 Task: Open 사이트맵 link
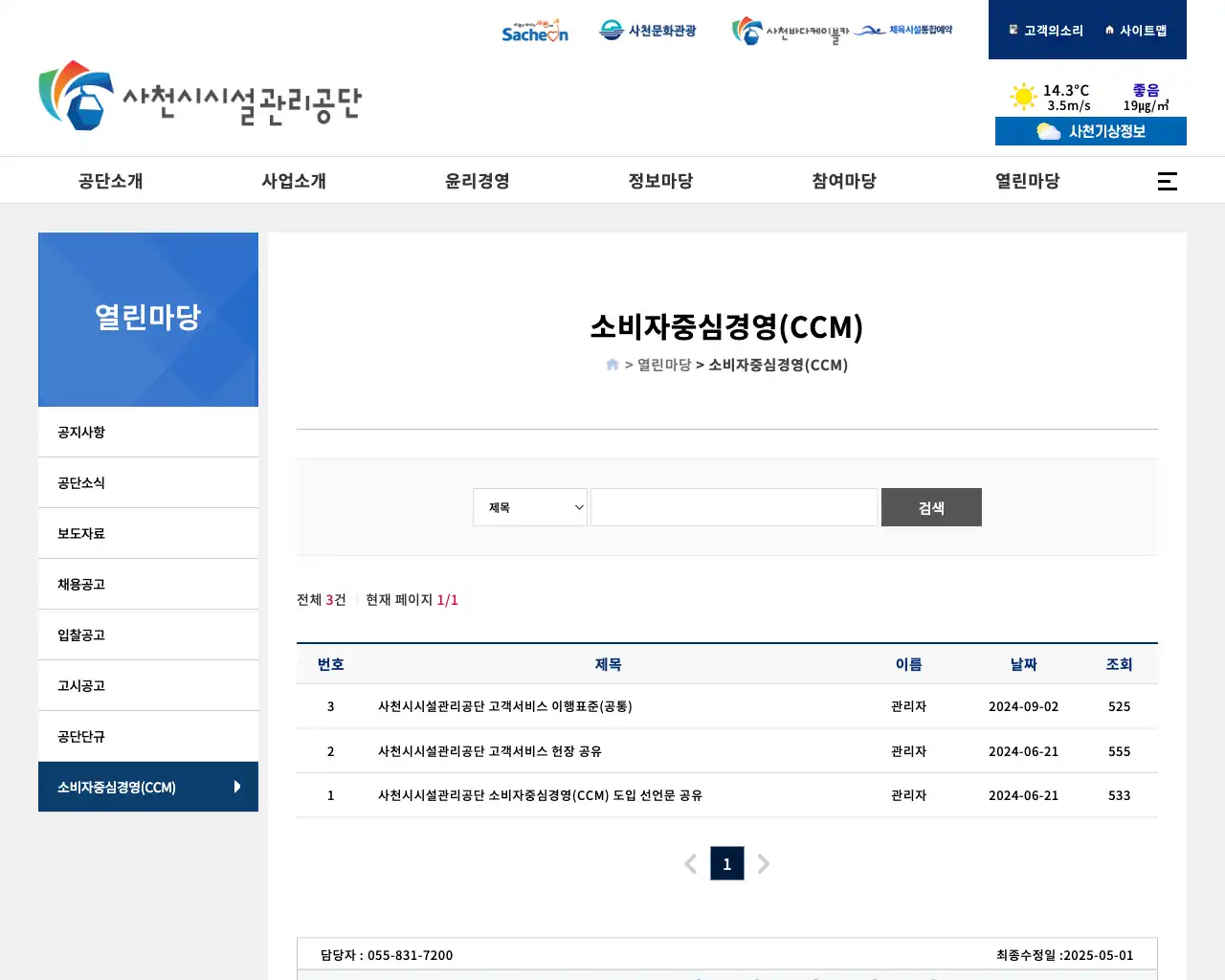click(x=1136, y=31)
